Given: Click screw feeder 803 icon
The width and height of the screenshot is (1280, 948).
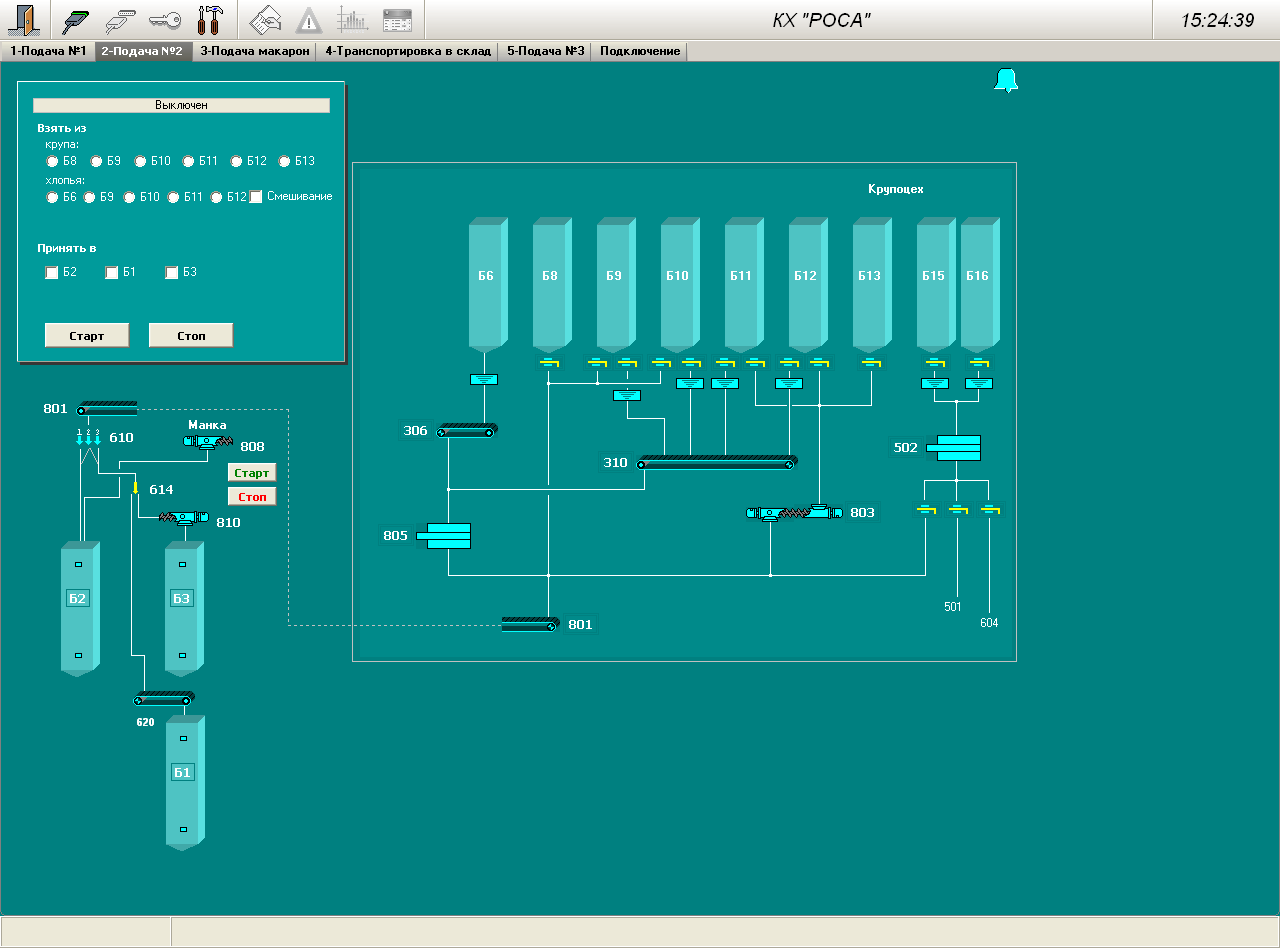Looking at the screenshot, I should [797, 513].
